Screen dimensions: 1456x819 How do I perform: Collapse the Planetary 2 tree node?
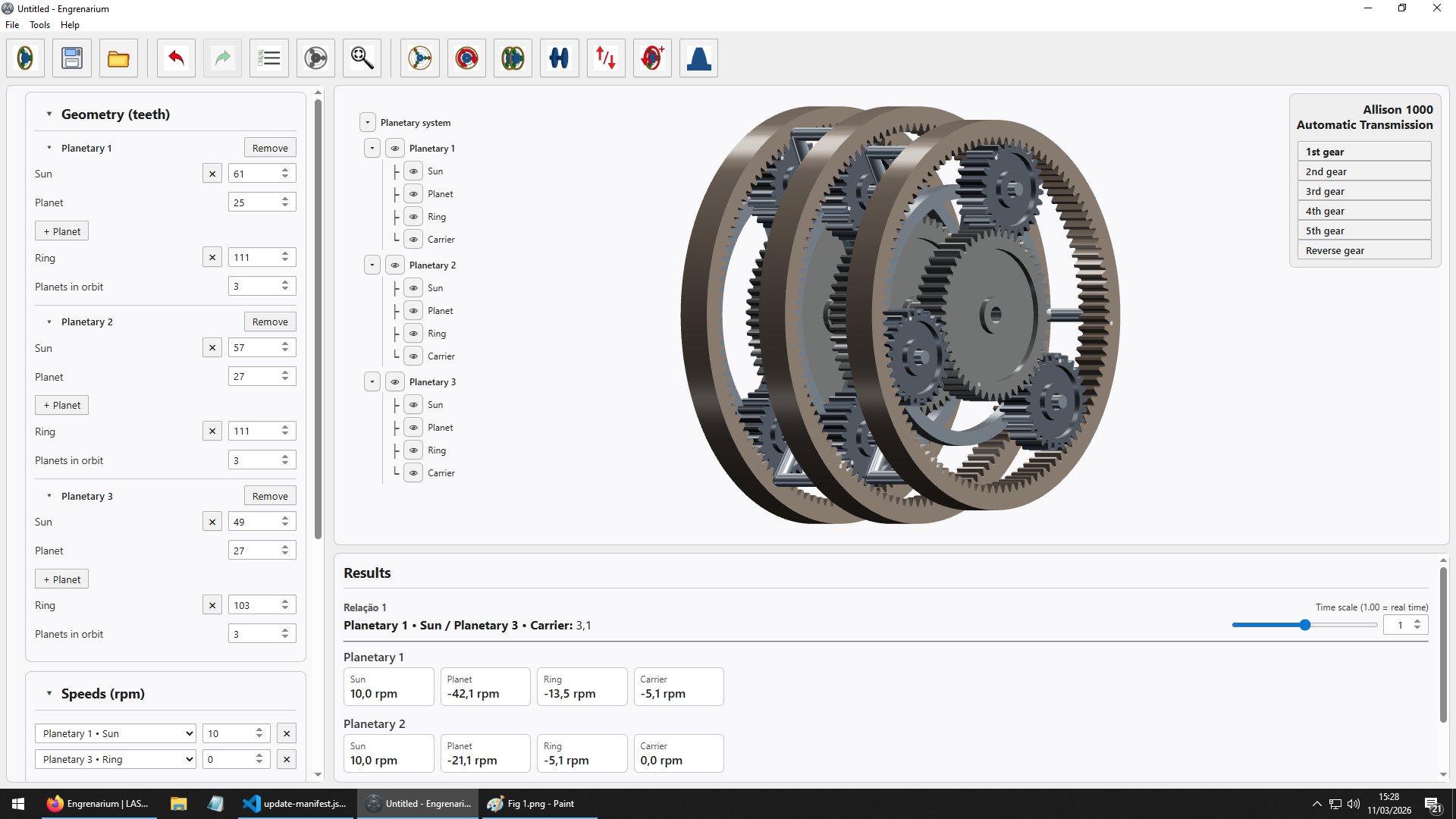coord(372,265)
